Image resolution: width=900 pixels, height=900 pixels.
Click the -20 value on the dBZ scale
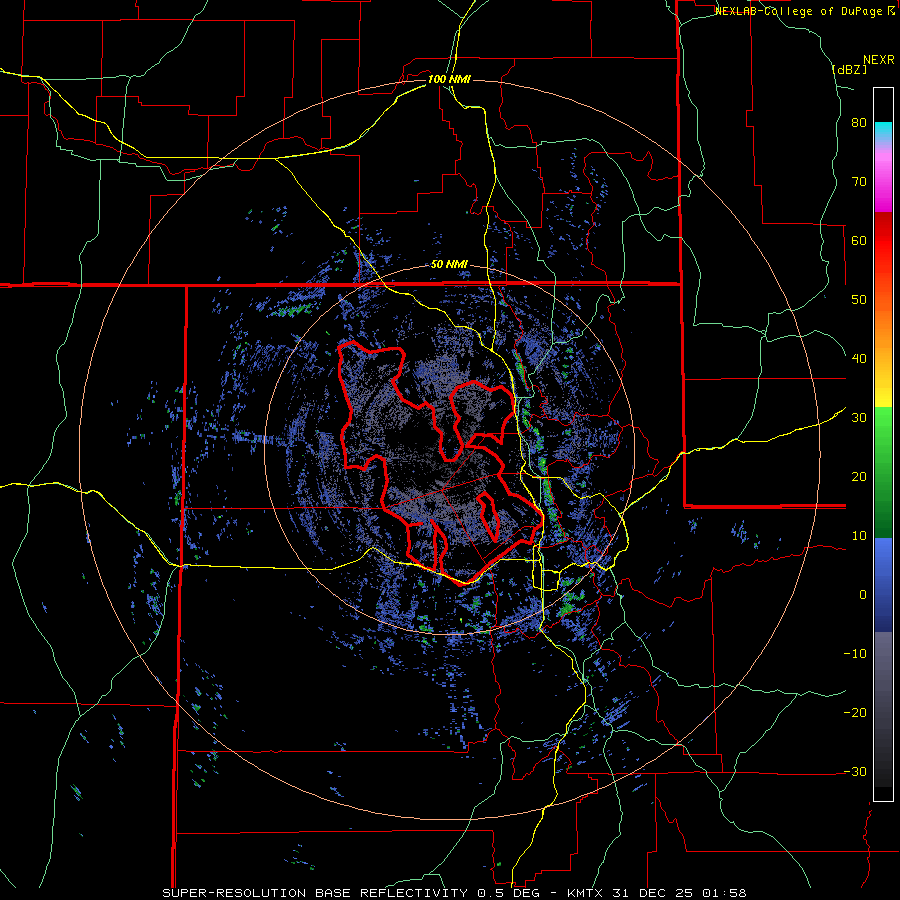pyautogui.click(x=855, y=712)
